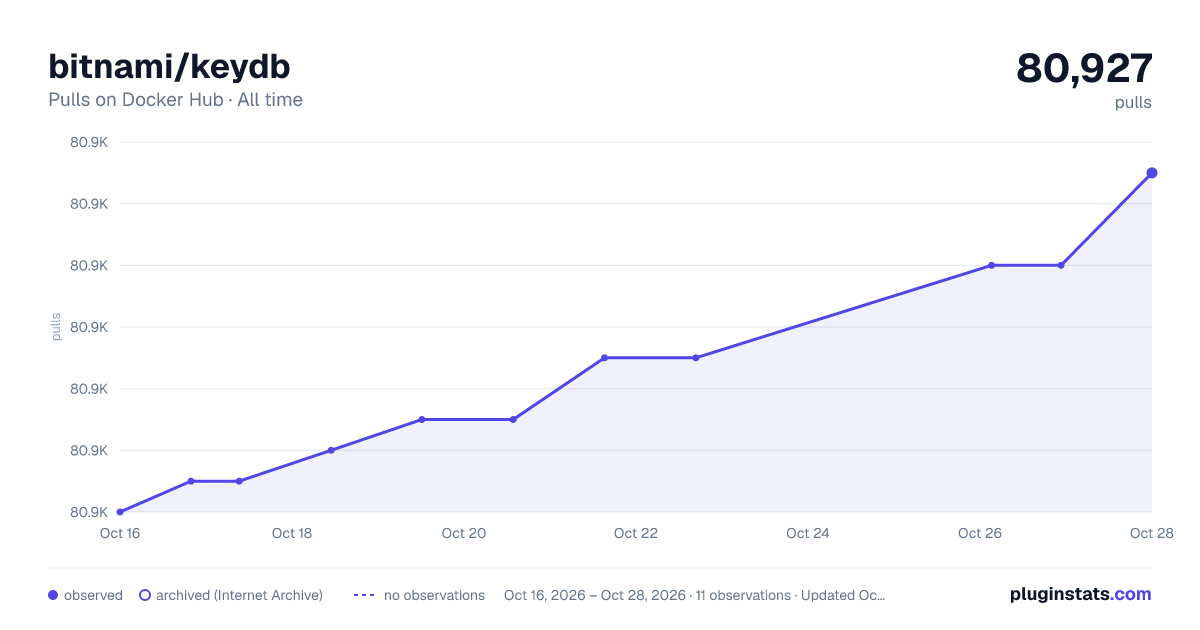Click the Oct 16 x-axis label

click(x=120, y=533)
